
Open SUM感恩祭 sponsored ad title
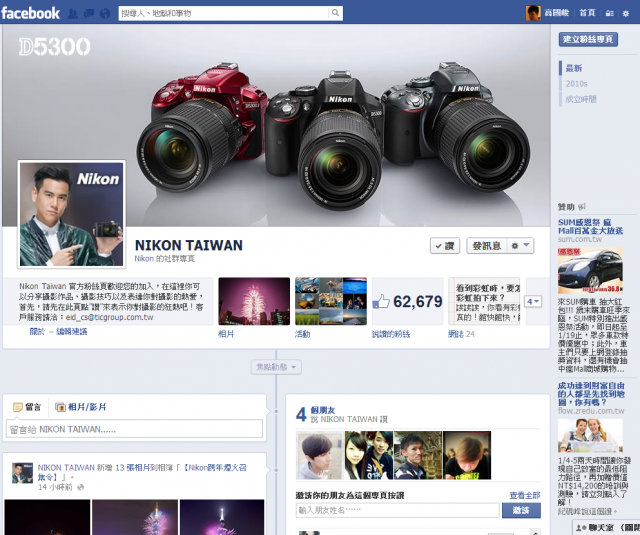(590, 226)
